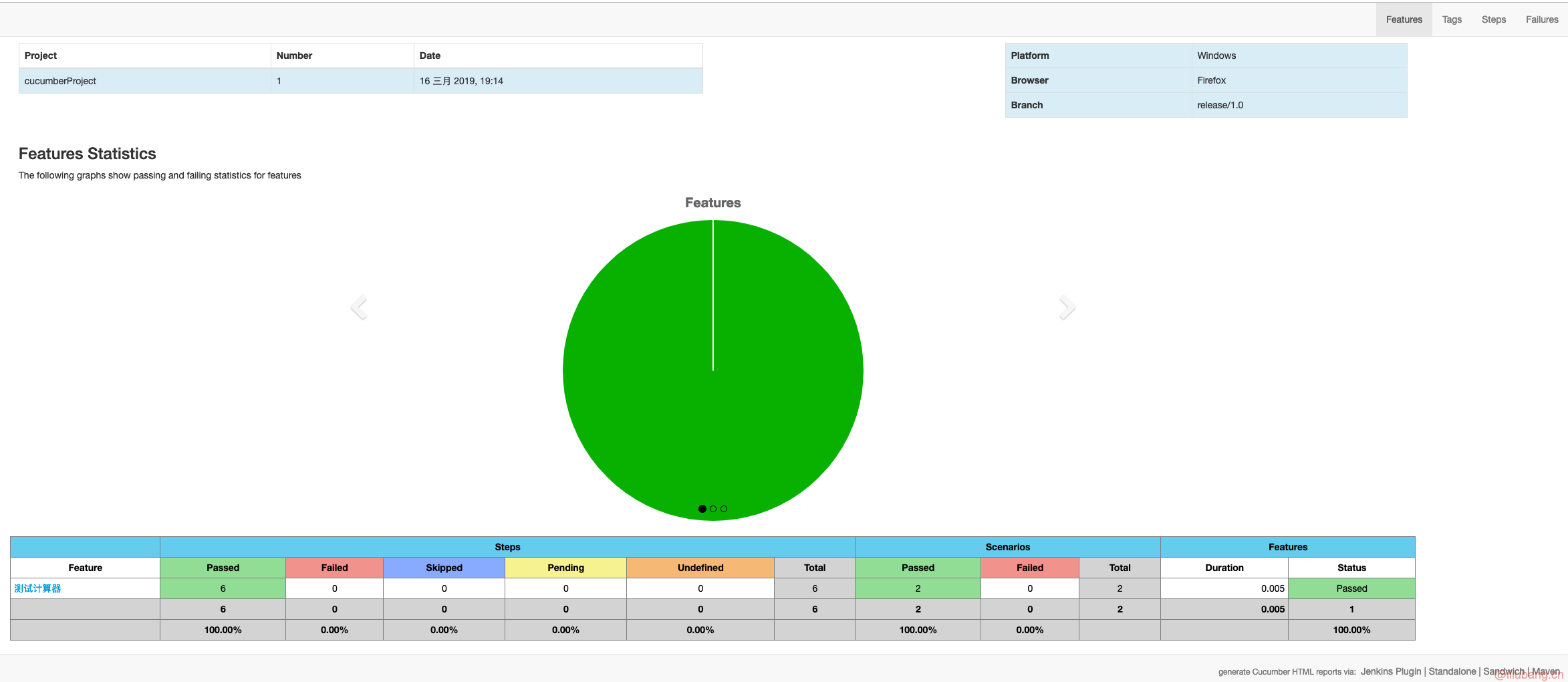Switch to the Tags tab

[1451, 19]
